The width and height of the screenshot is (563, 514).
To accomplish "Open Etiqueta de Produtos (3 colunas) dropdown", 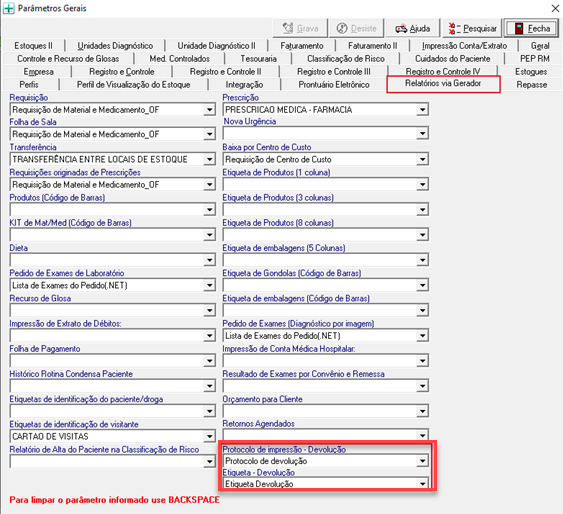I will 422,210.
